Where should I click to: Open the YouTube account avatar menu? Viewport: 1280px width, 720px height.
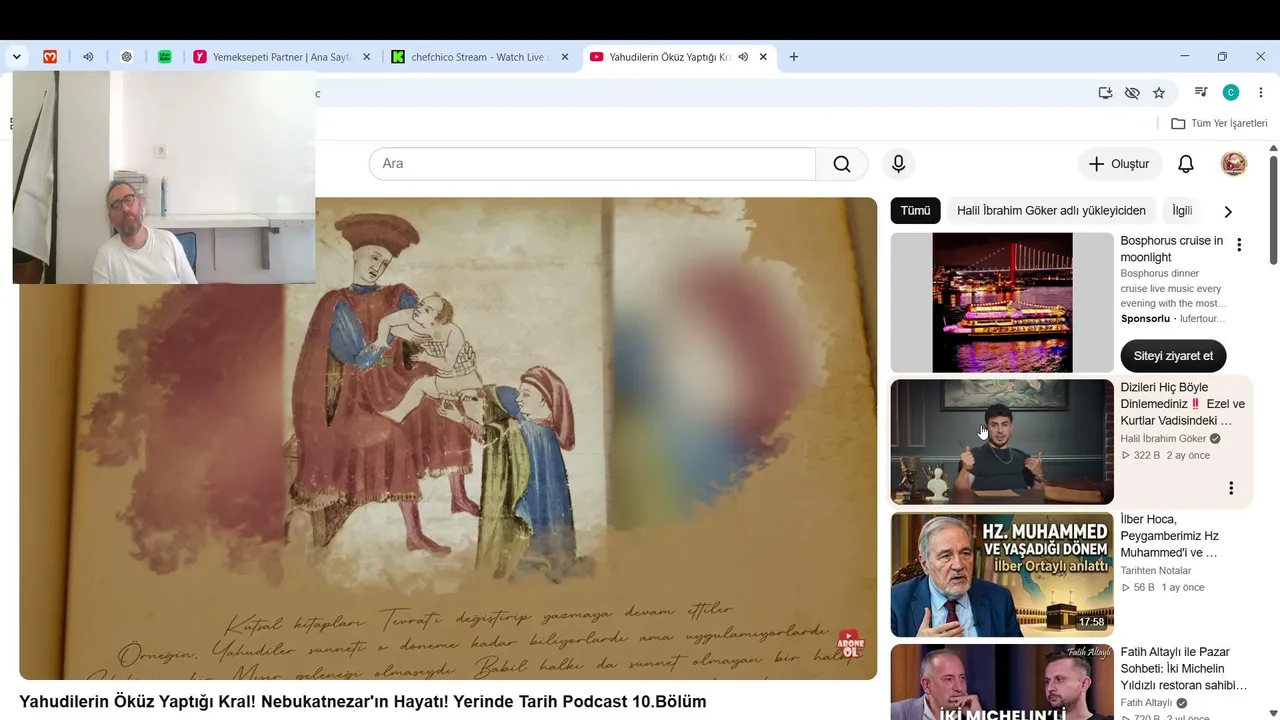[1234, 164]
